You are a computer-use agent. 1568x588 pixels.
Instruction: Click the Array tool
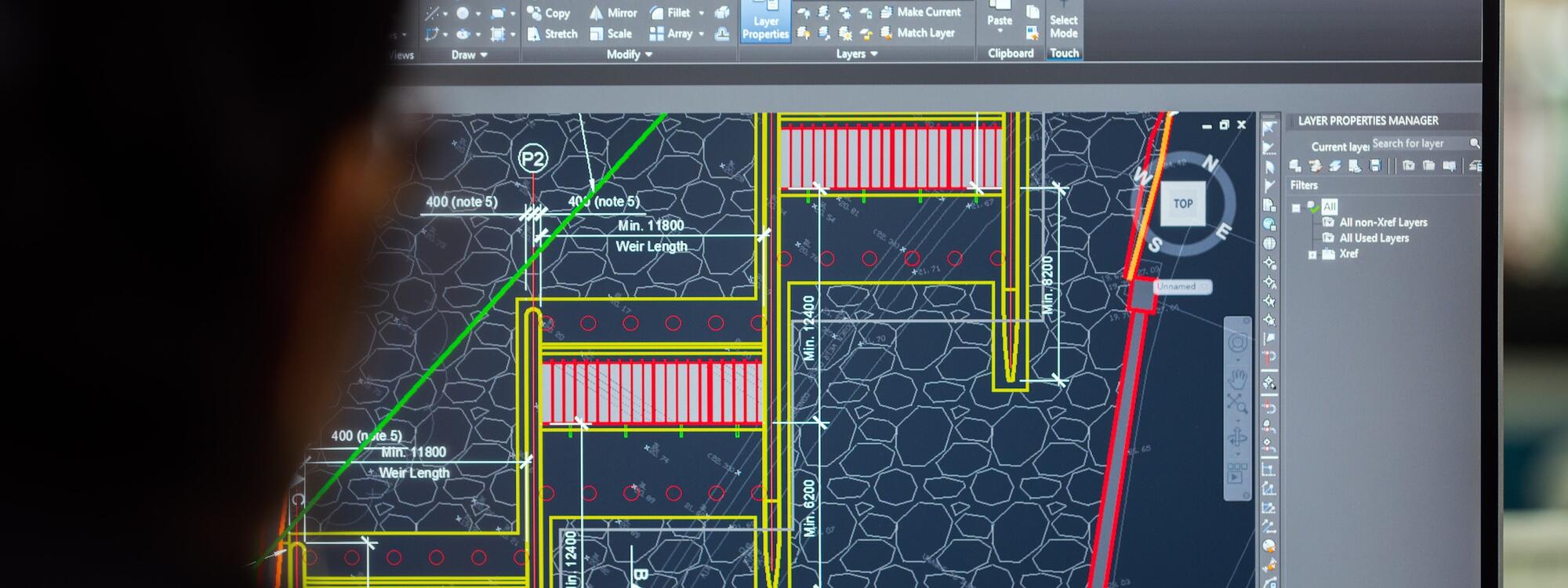(671, 34)
